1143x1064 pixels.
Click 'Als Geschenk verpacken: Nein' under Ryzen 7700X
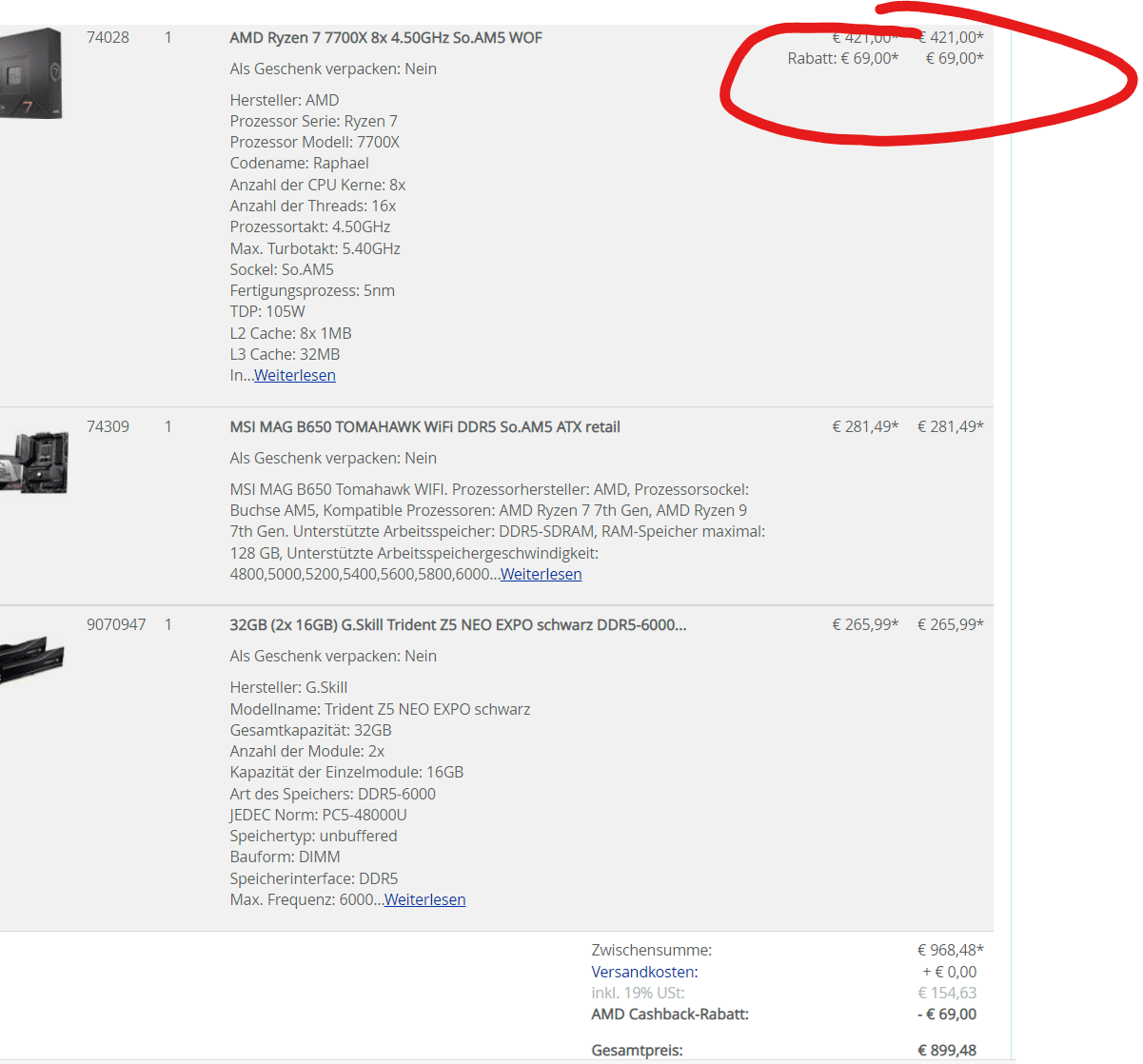pyautogui.click(x=333, y=69)
